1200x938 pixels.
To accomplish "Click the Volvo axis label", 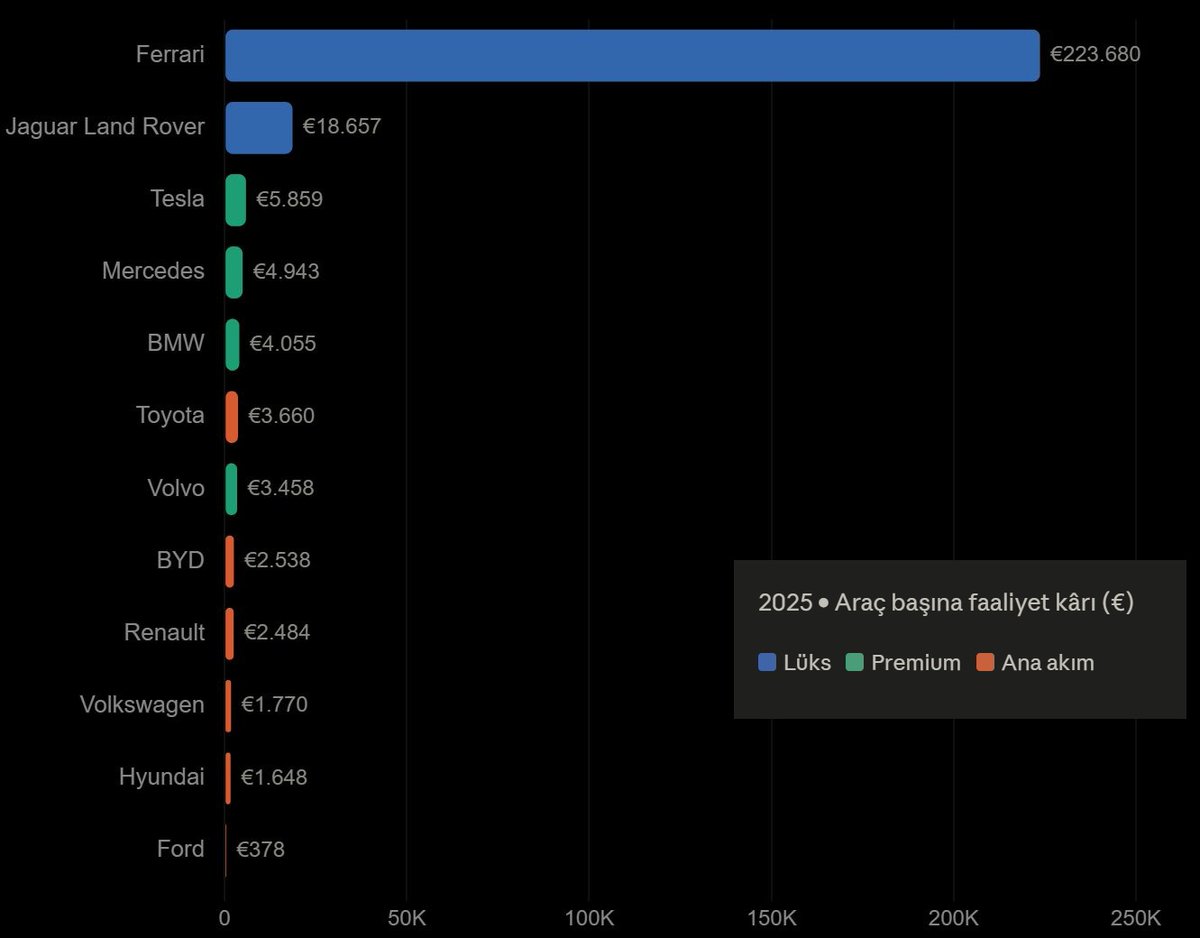I will point(176,488).
